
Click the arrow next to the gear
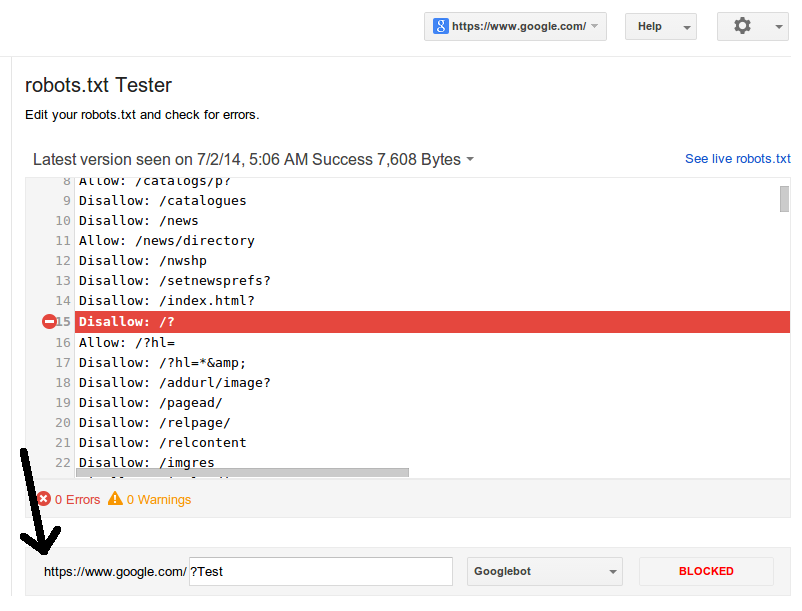coord(778,27)
